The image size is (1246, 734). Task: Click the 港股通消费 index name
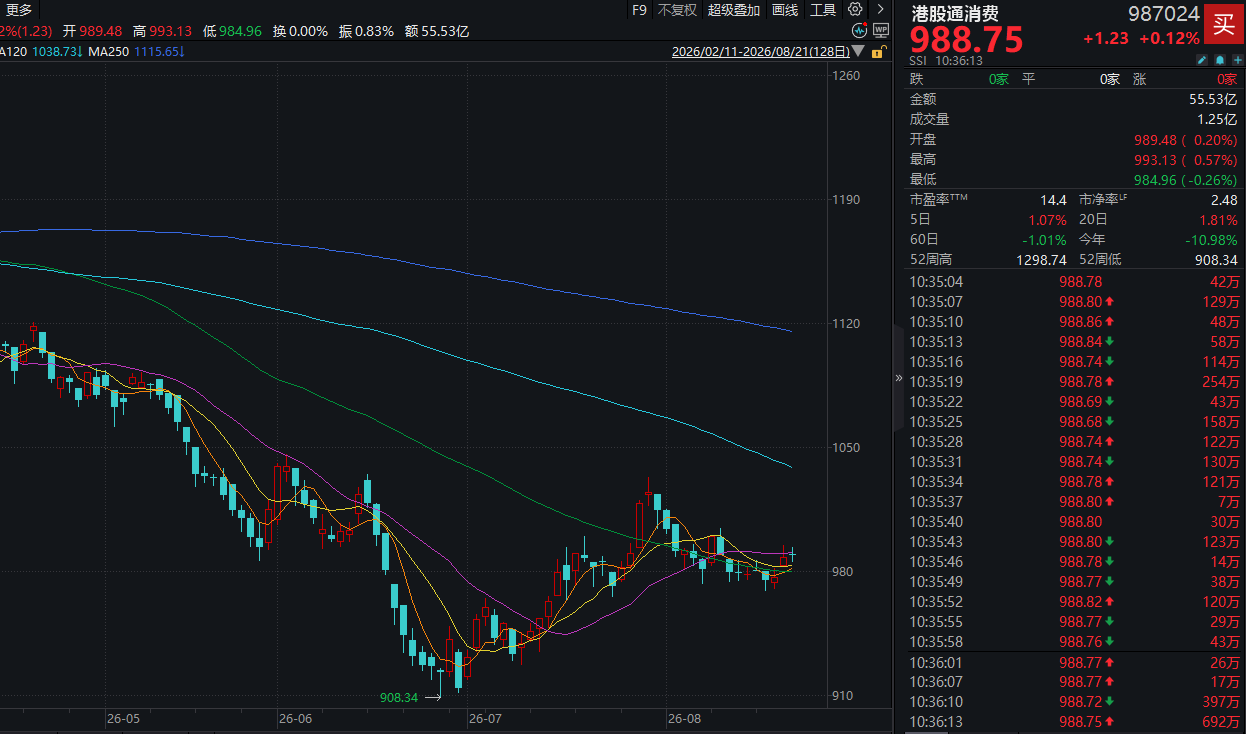954,14
